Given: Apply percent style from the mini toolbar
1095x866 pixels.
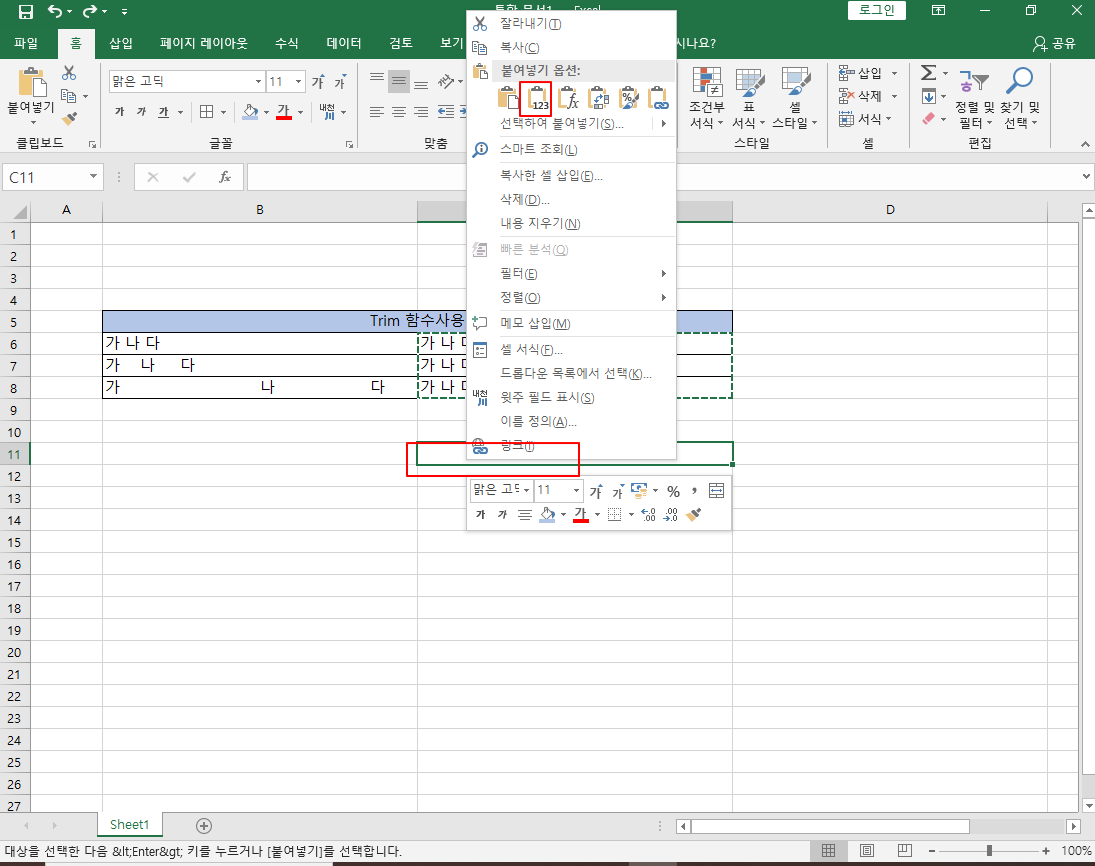Looking at the screenshot, I should click(673, 492).
